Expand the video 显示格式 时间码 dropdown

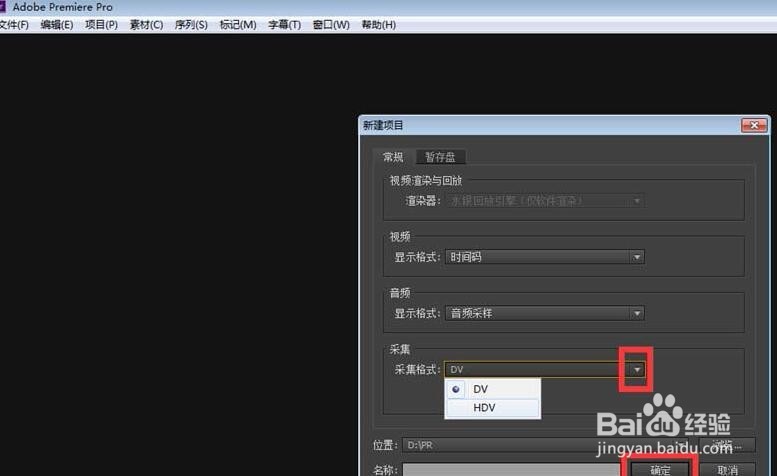point(545,257)
